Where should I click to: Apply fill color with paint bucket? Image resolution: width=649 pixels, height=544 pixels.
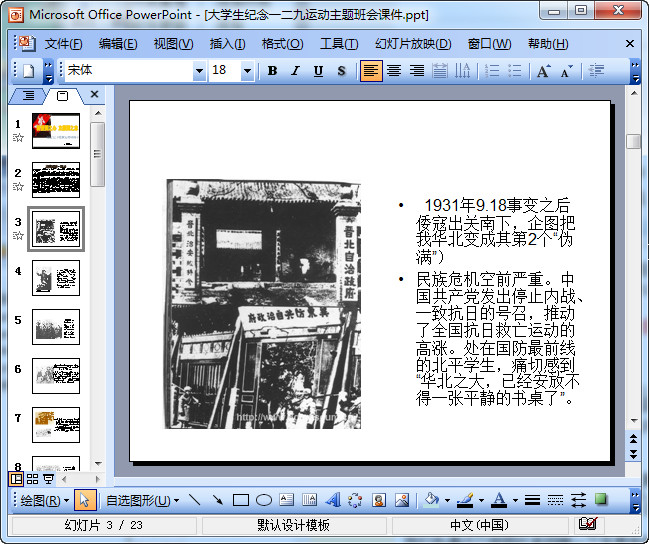432,500
